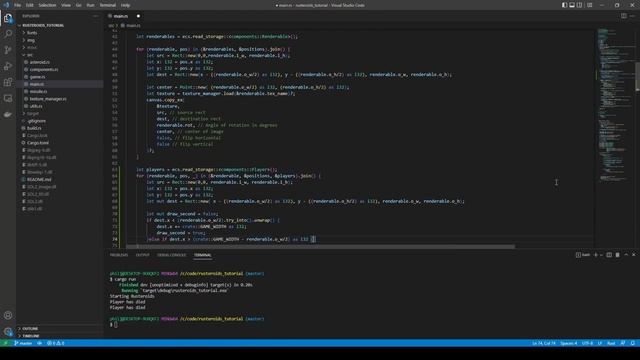Open utils.rs in the explorer

coord(36,106)
